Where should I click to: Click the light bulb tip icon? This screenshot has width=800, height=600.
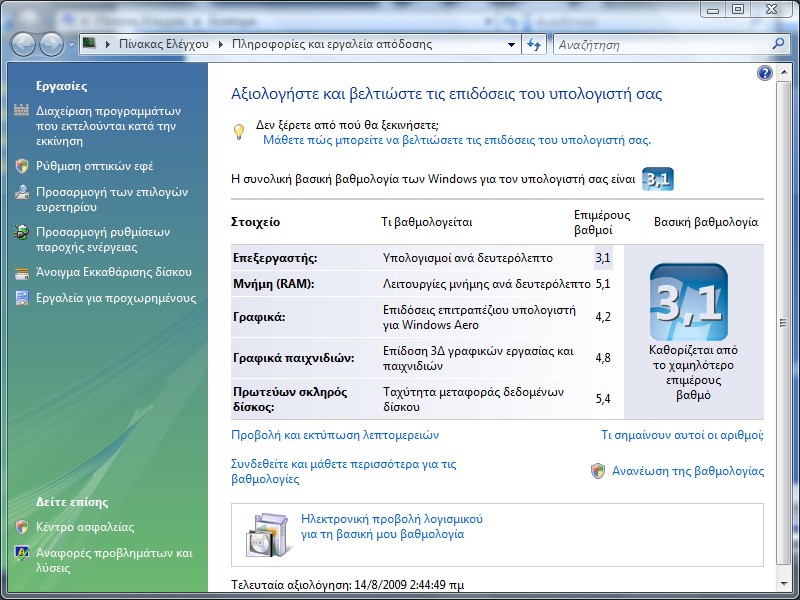(239, 132)
